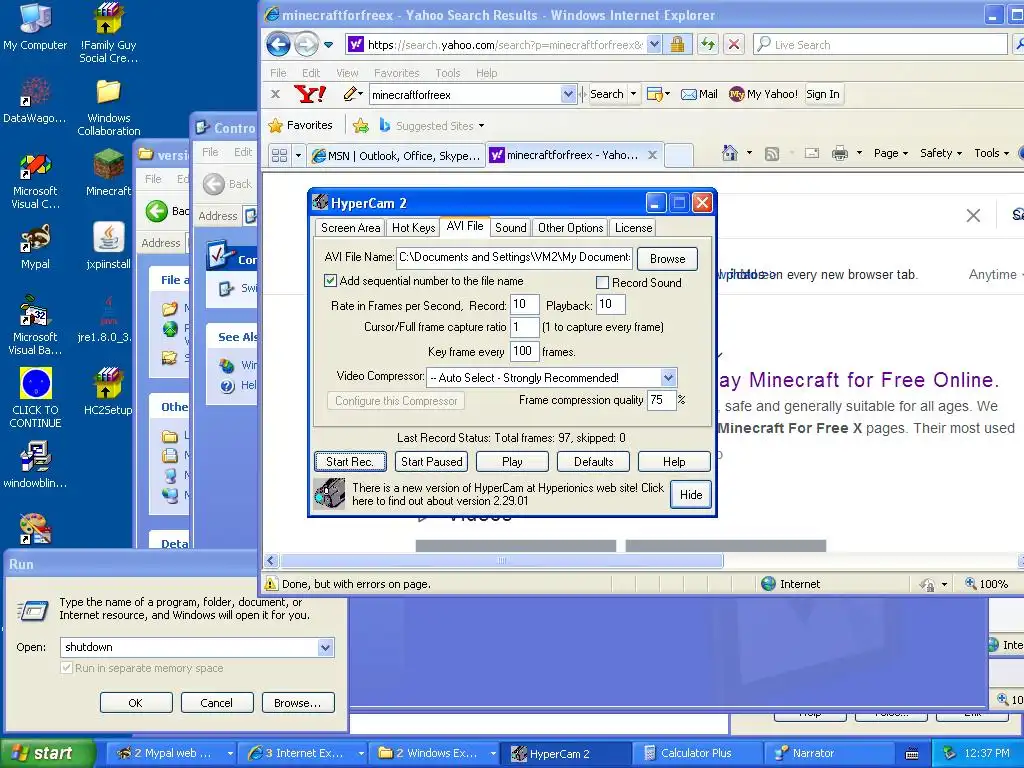Image resolution: width=1024 pixels, height=768 pixels.
Task: Select the CLICK TO CONTINUE desktop icon
Action: [35, 397]
